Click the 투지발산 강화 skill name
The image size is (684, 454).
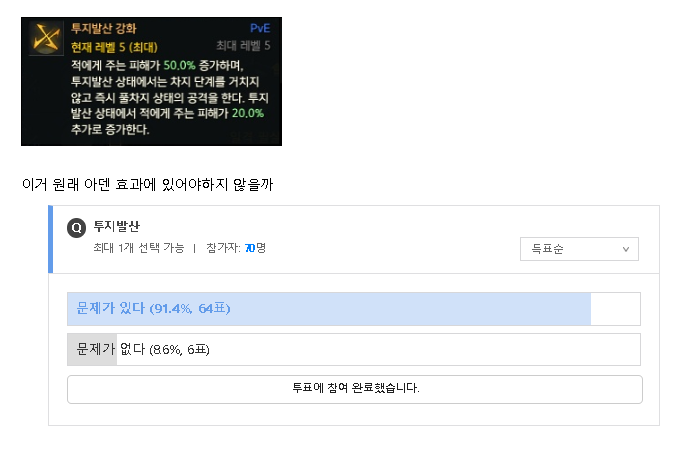(104, 28)
